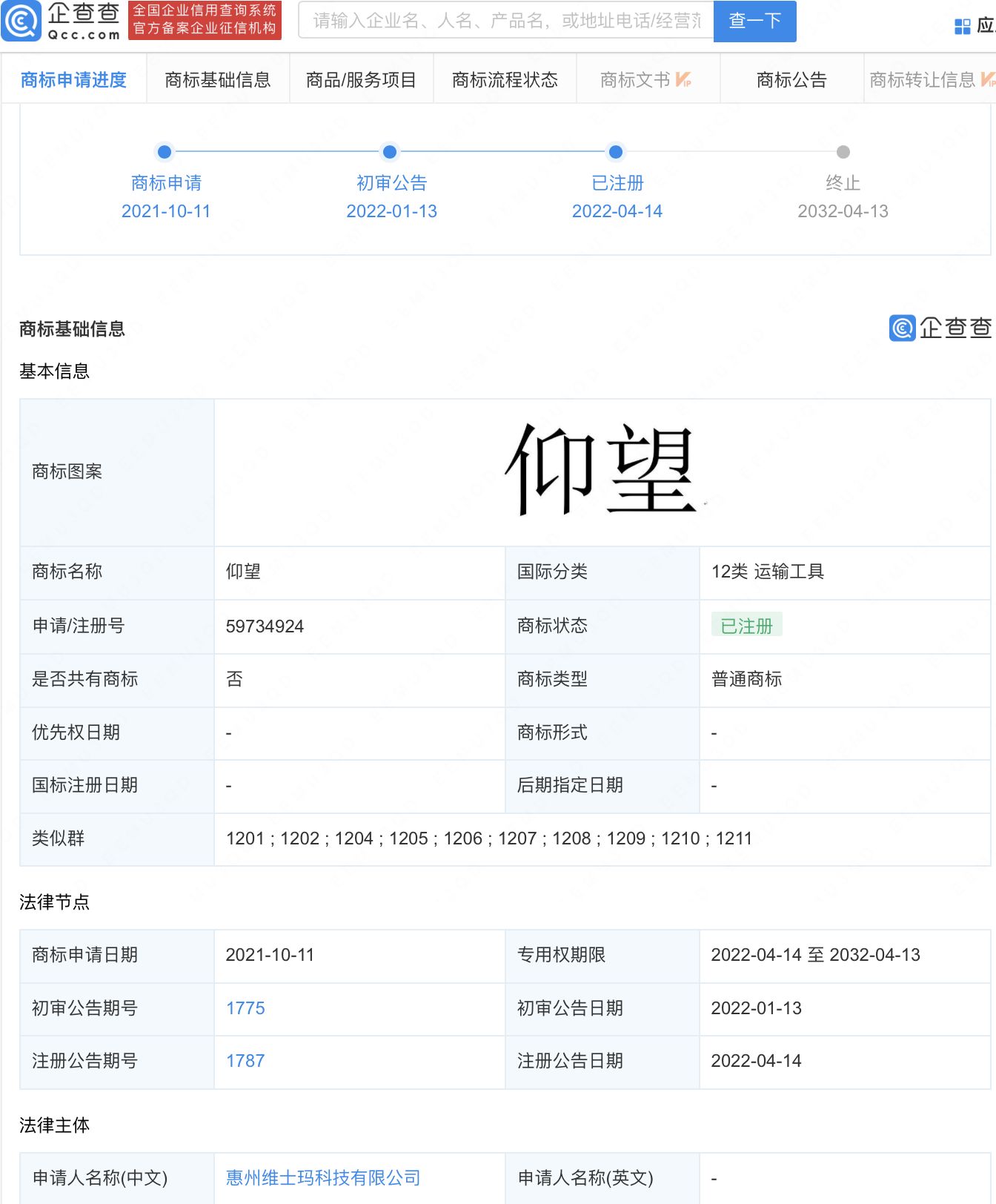
Task: Select the similar groups list starting 1201
Action: [488, 838]
